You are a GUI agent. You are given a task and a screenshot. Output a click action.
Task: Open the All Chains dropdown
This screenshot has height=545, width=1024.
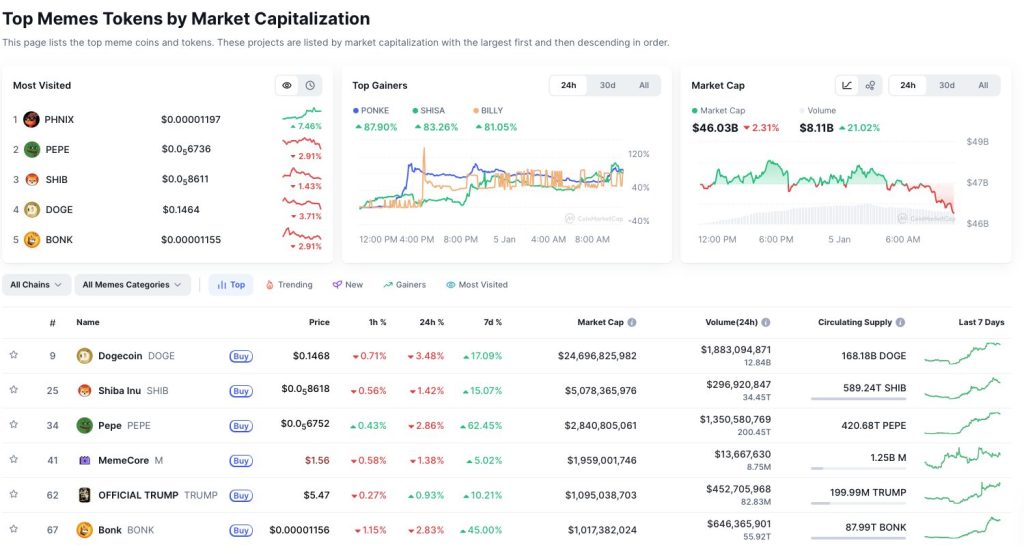[36, 285]
